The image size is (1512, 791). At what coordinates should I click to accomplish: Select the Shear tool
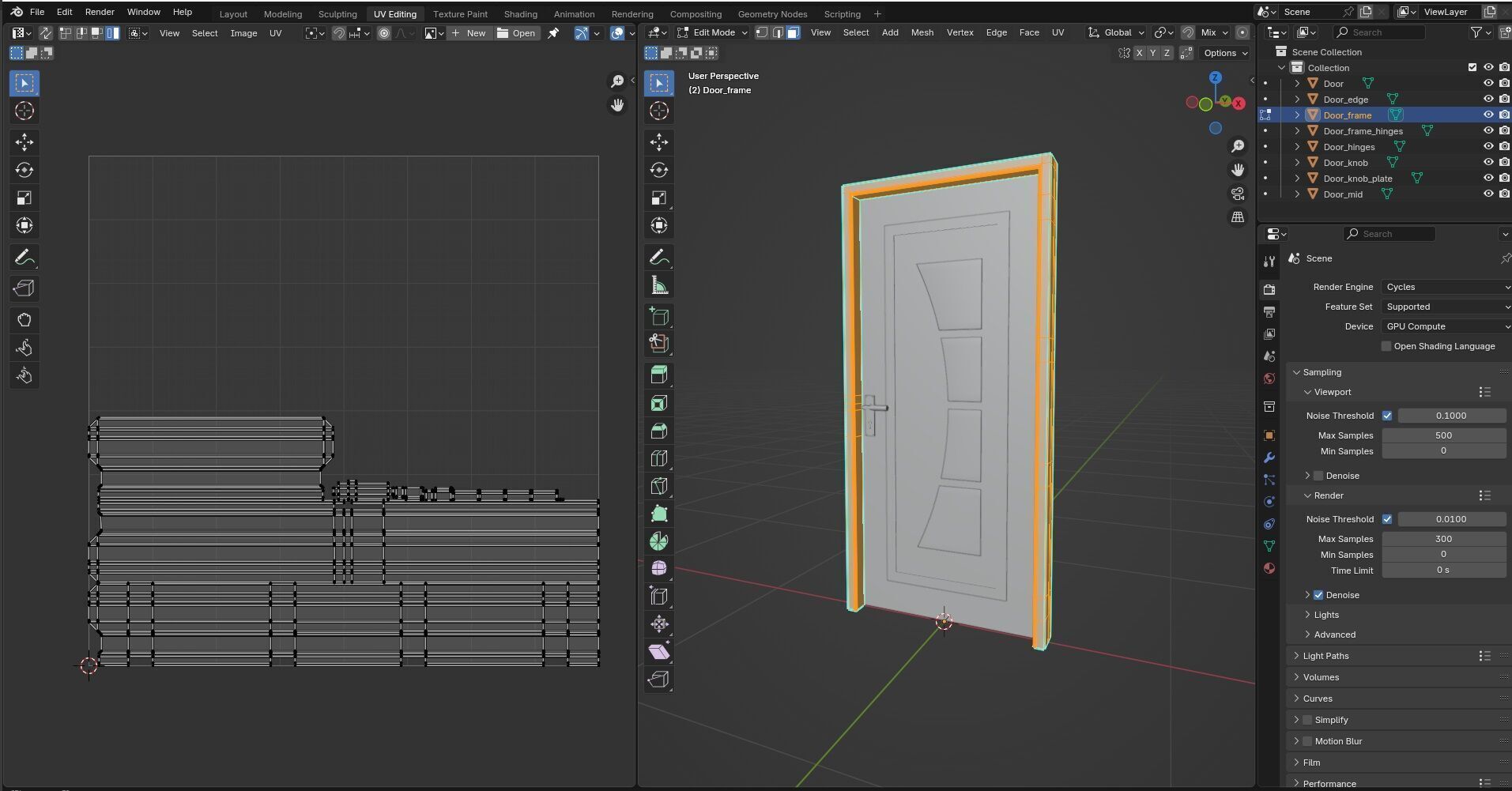pyautogui.click(x=659, y=652)
